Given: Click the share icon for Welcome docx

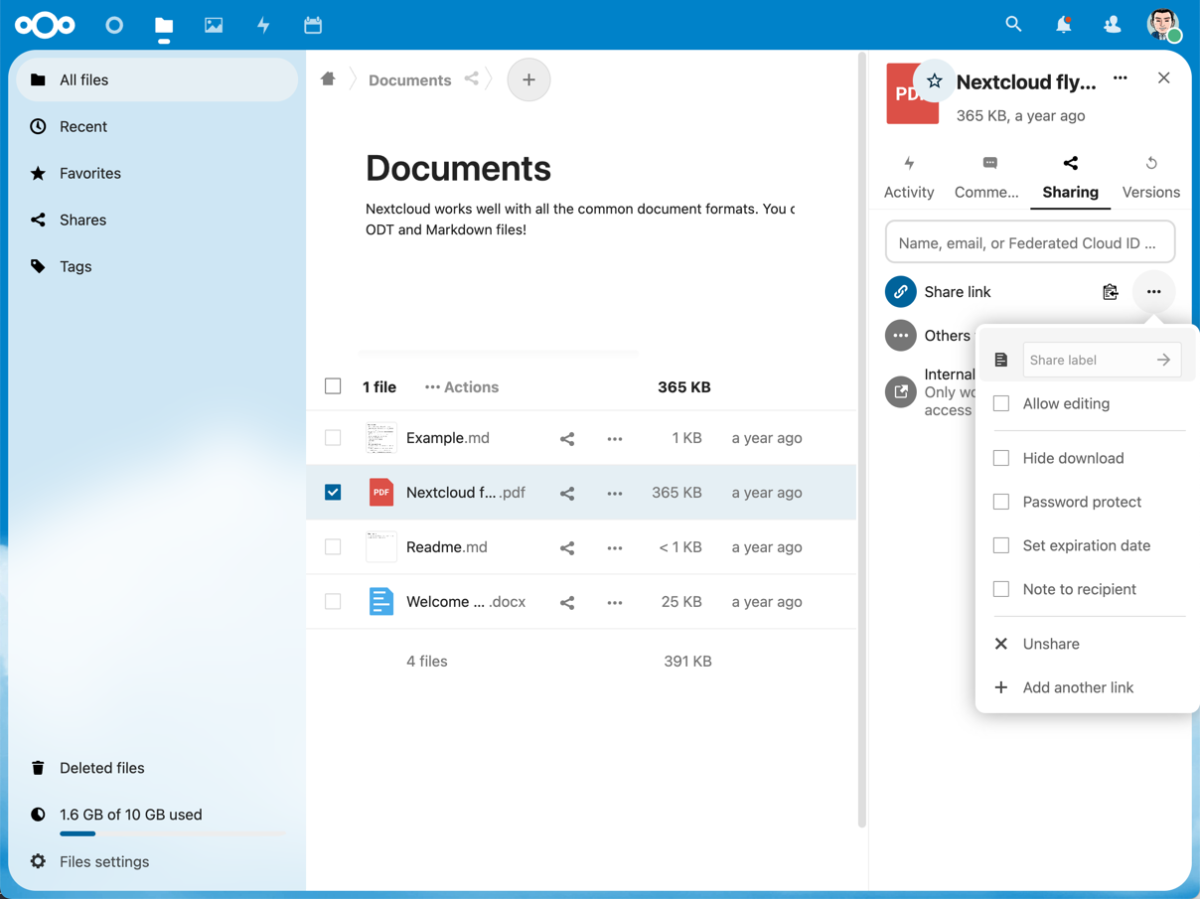Looking at the screenshot, I should point(567,602).
